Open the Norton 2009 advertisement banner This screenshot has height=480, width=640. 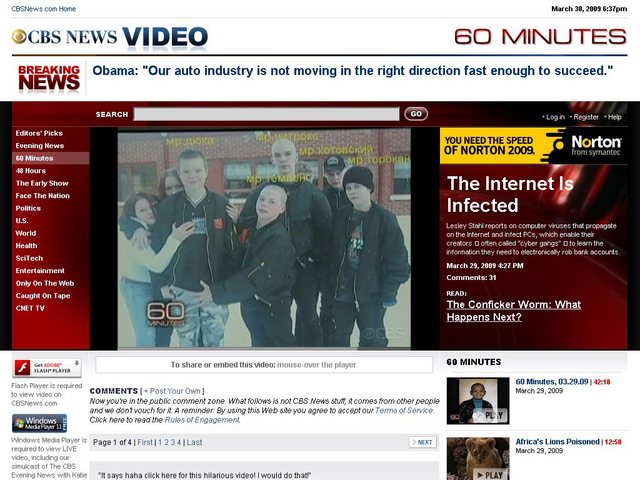pos(534,146)
